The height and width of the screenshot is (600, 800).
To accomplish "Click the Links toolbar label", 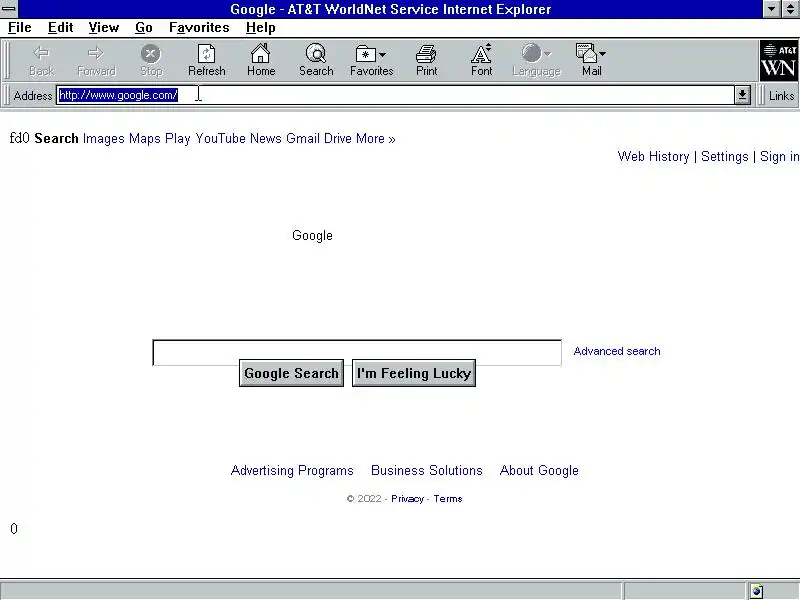I will pyautogui.click(x=782, y=95).
